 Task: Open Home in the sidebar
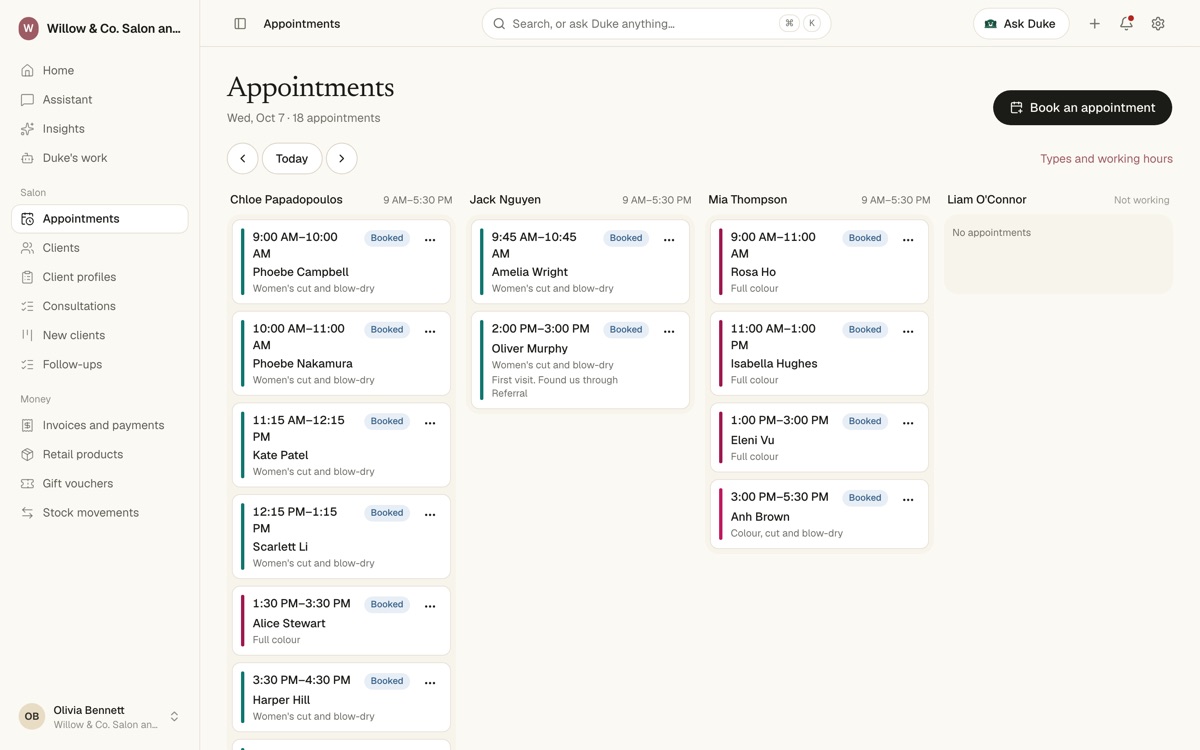100,71
